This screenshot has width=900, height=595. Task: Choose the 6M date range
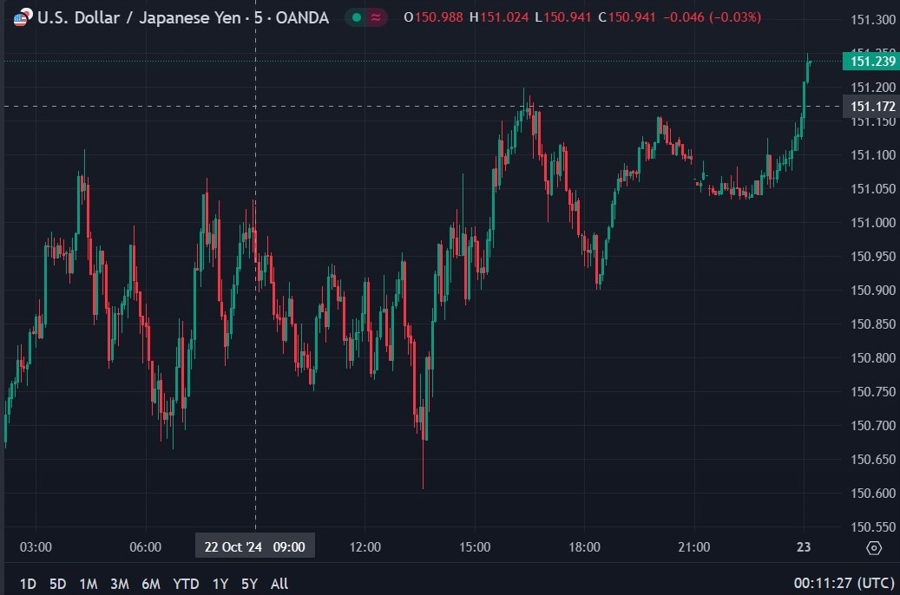pos(151,583)
